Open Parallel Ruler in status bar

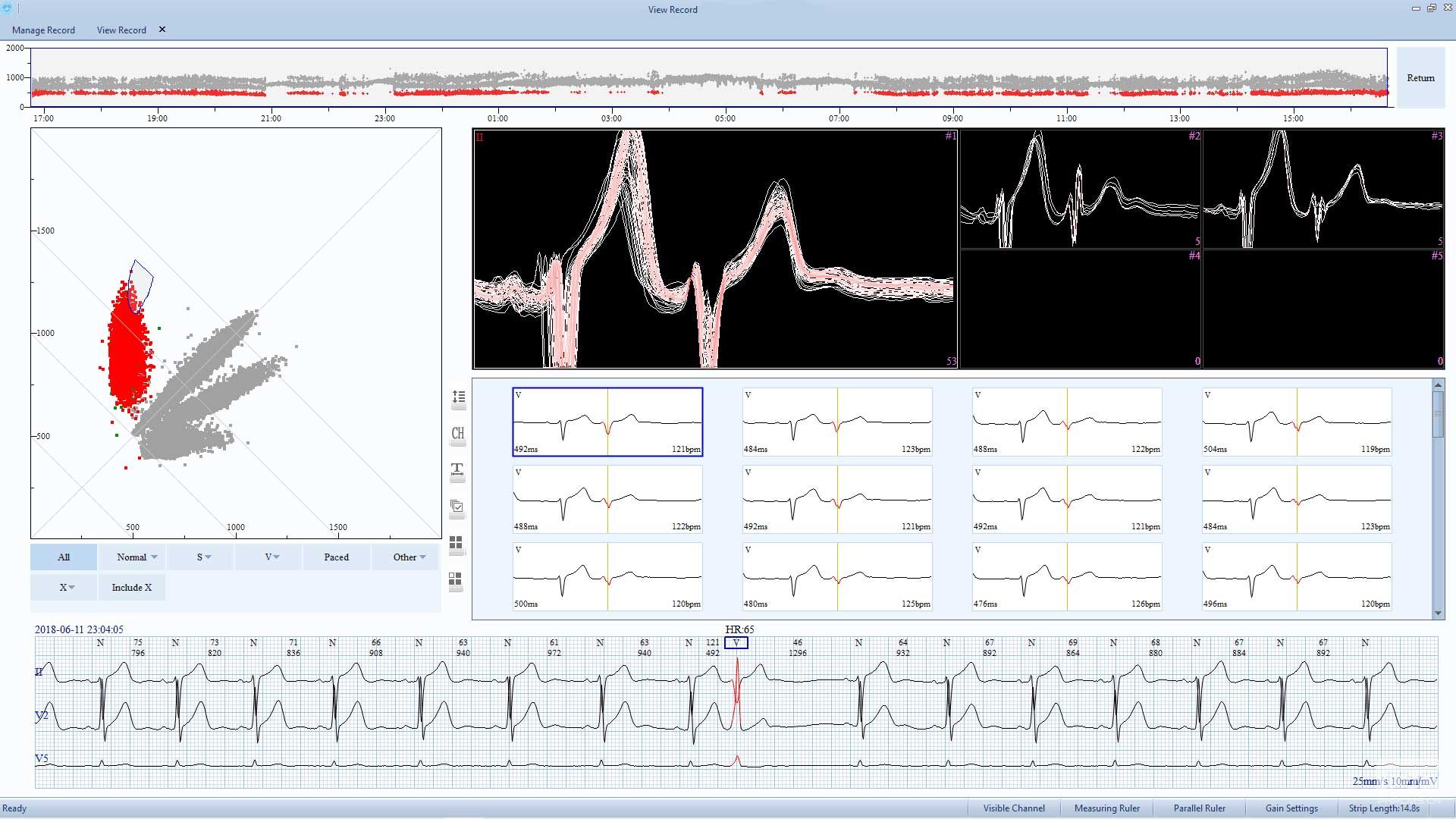coord(1199,808)
